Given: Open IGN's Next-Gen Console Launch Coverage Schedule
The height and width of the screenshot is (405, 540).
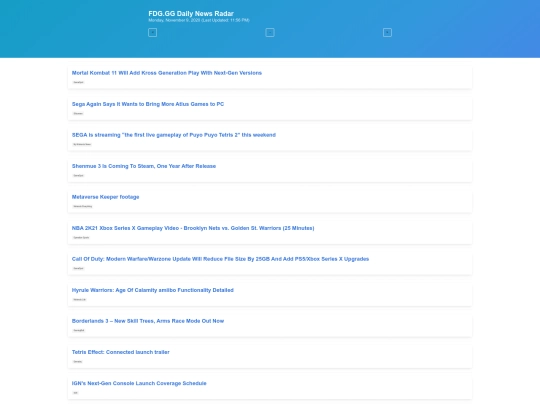Looking at the screenshot, I should point(139,383).
